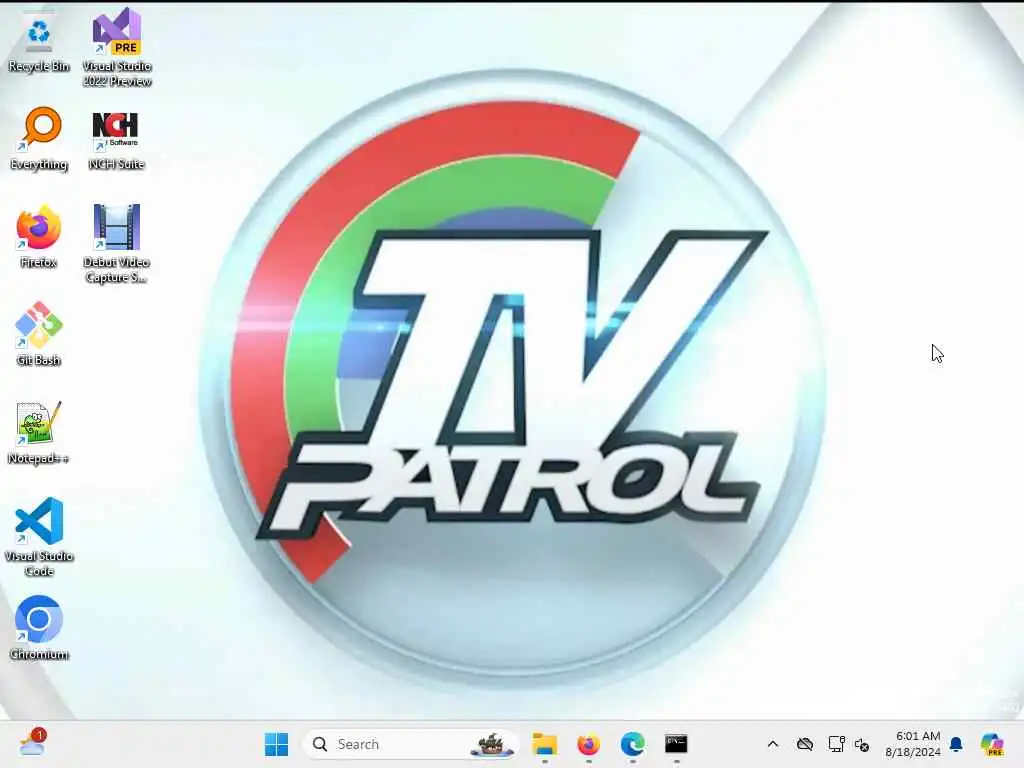Select Debut Video Capture desktop shortcut

(116, 244)
